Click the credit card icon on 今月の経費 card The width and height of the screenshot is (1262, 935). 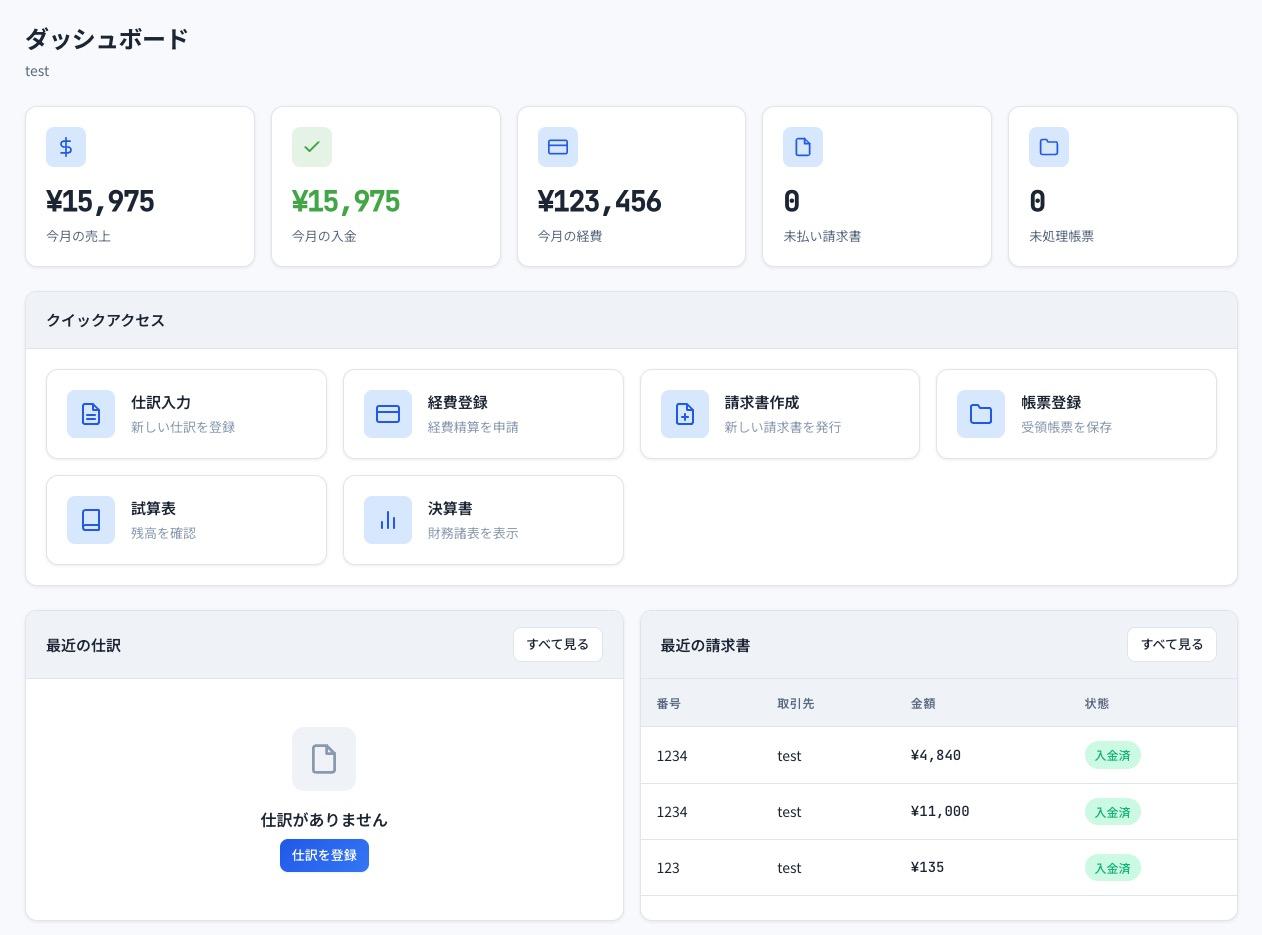tap(558, 147)
